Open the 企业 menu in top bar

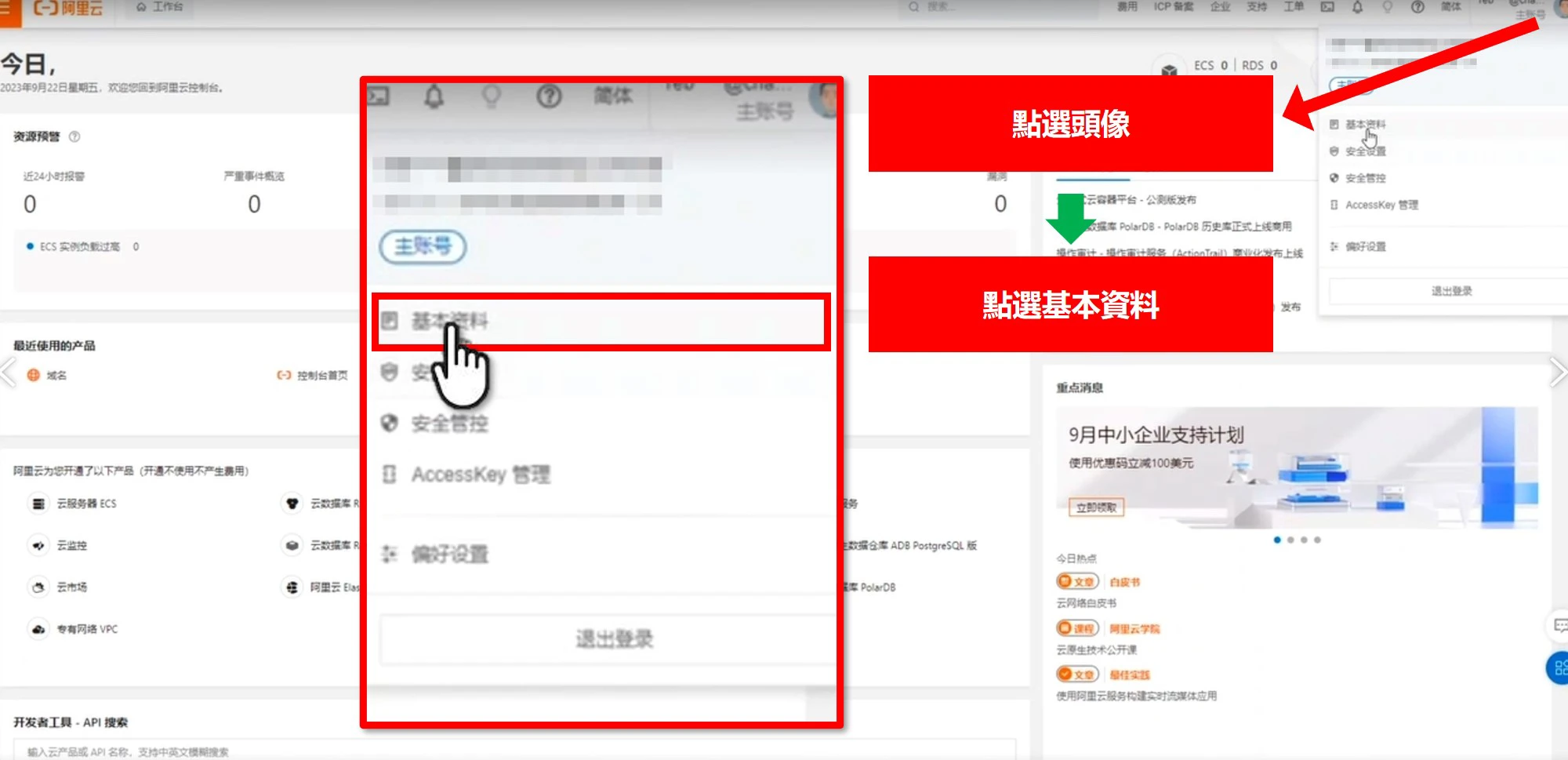(x=1221, y=7)
